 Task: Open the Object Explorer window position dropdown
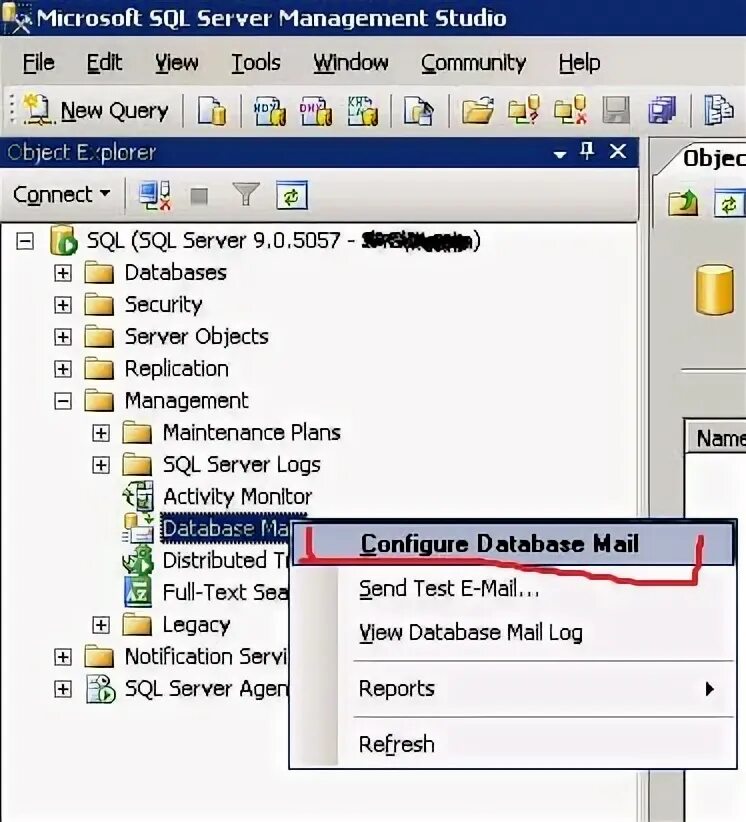pos(560,154)
